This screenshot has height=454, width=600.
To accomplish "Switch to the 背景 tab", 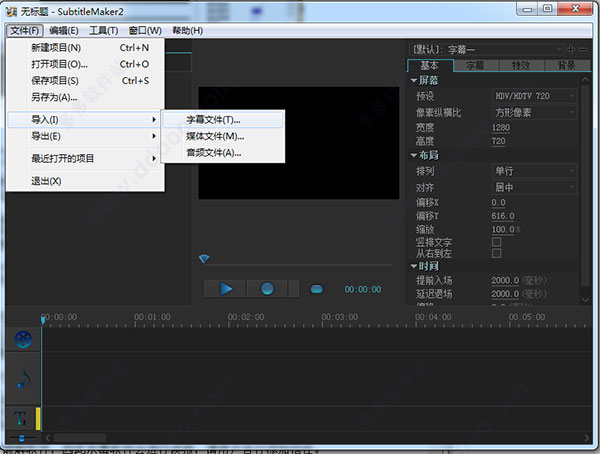I will coord(567,66).
